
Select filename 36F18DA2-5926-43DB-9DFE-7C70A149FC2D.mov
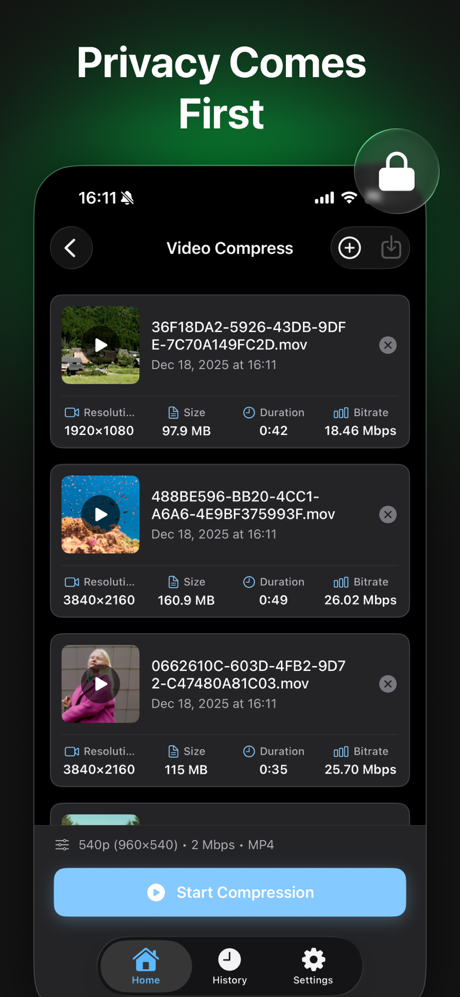click(x=248, y=336)
